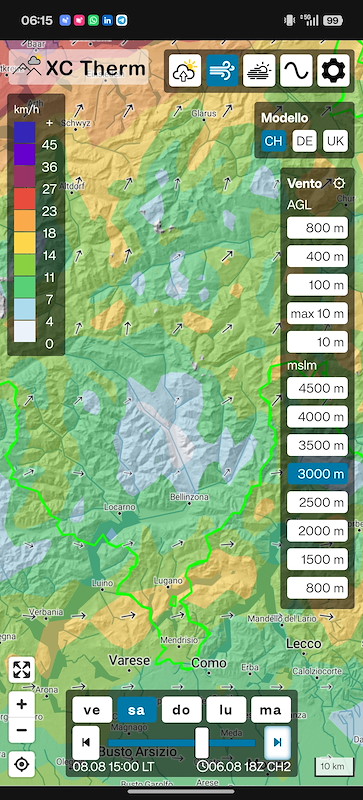Switch to the UK forecast model
Screen dimensions: 363x800
335,141
